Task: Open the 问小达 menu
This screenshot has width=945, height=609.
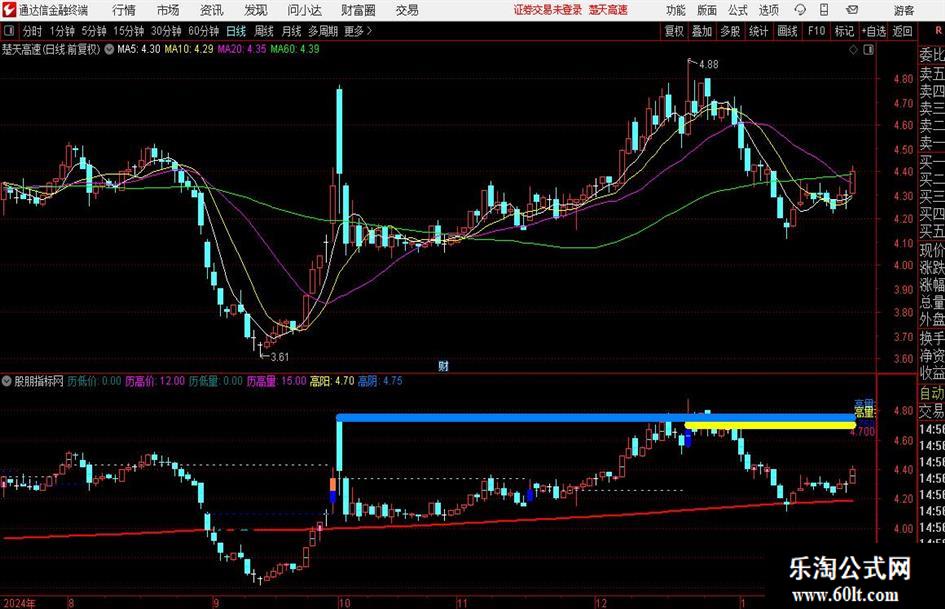Action: coord(304,10)
